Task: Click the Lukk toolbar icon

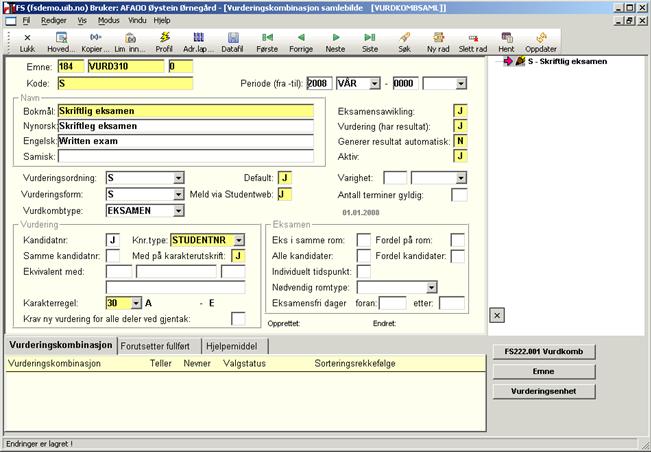Action: click(26, 41)
